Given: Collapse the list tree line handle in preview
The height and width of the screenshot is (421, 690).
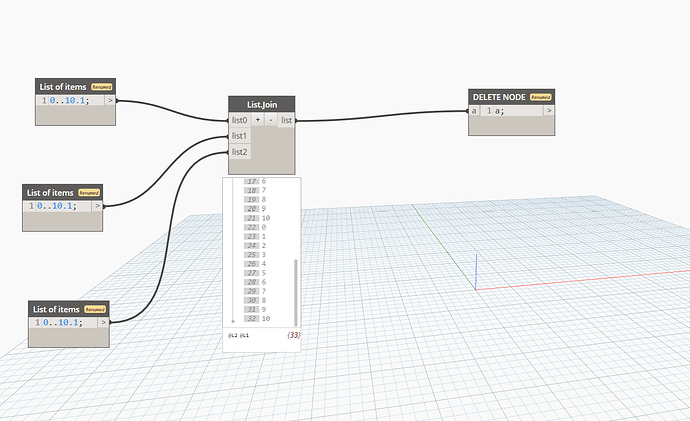Looking at the screenshot, I should [x=233, y=322].
